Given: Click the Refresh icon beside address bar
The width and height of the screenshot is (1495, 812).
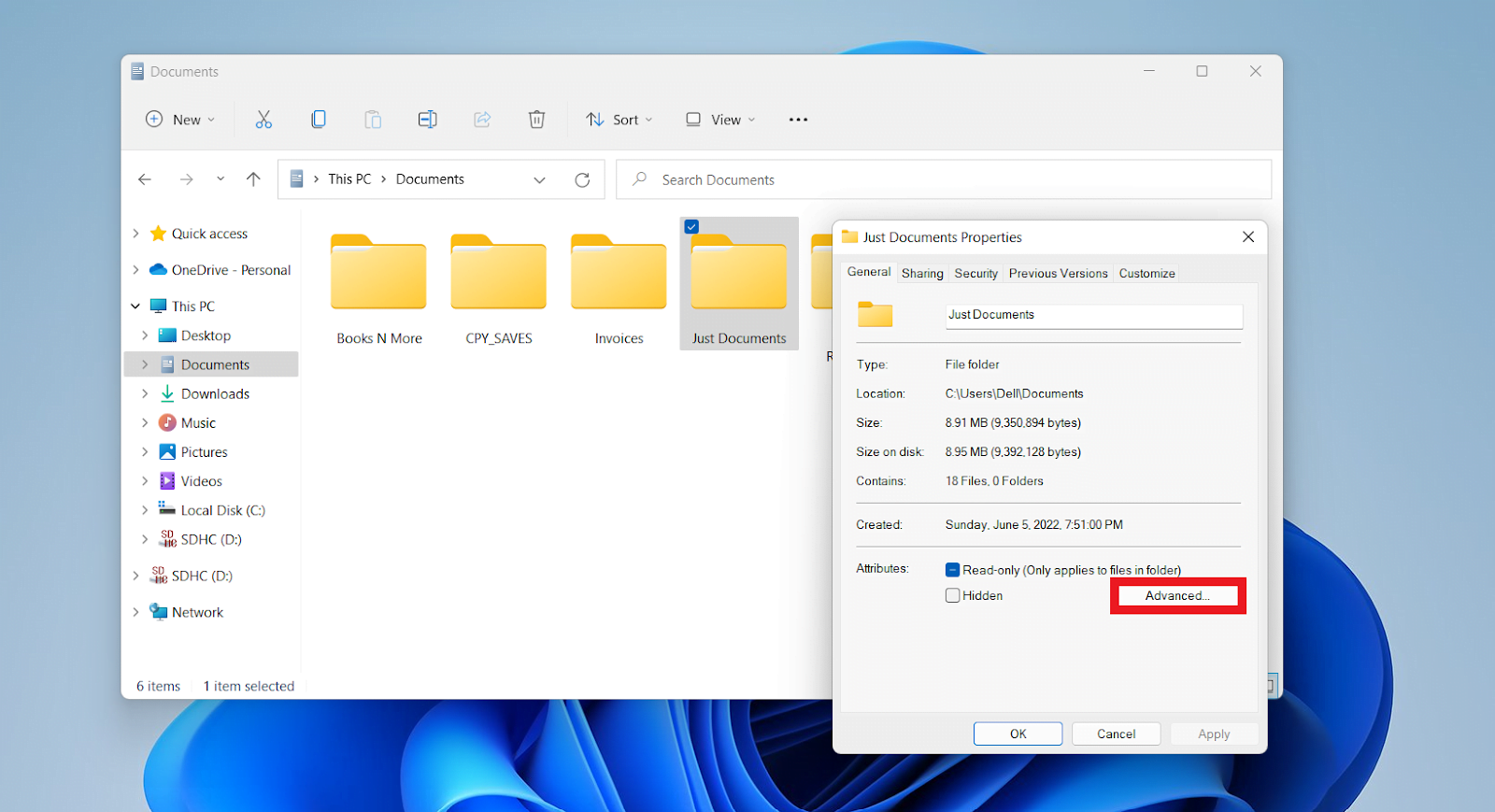Looking at the screenshot, I should tap(582, 180).
